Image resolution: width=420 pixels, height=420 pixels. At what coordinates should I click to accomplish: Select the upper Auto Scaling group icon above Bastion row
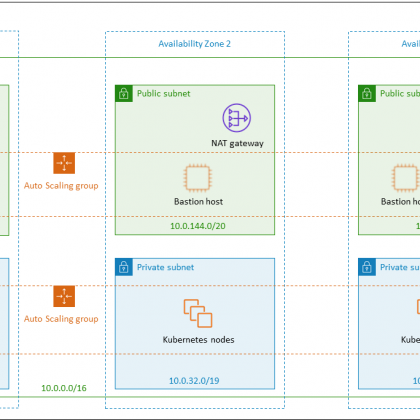click(64, 163)
